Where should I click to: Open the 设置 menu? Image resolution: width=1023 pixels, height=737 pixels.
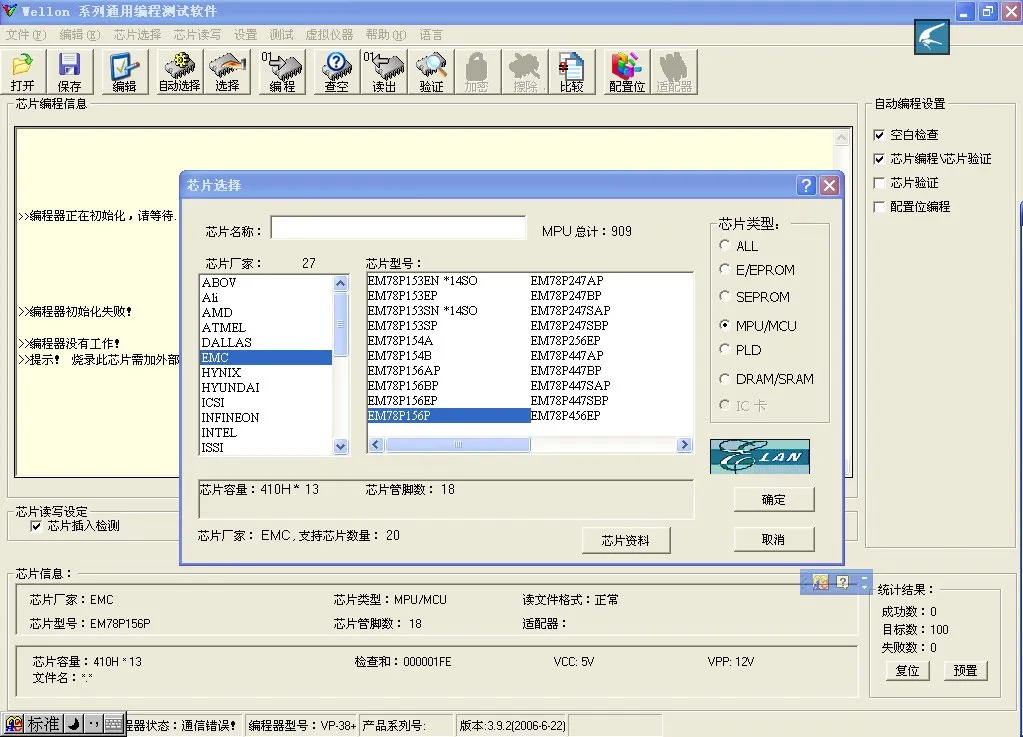[x=245, y=35]
